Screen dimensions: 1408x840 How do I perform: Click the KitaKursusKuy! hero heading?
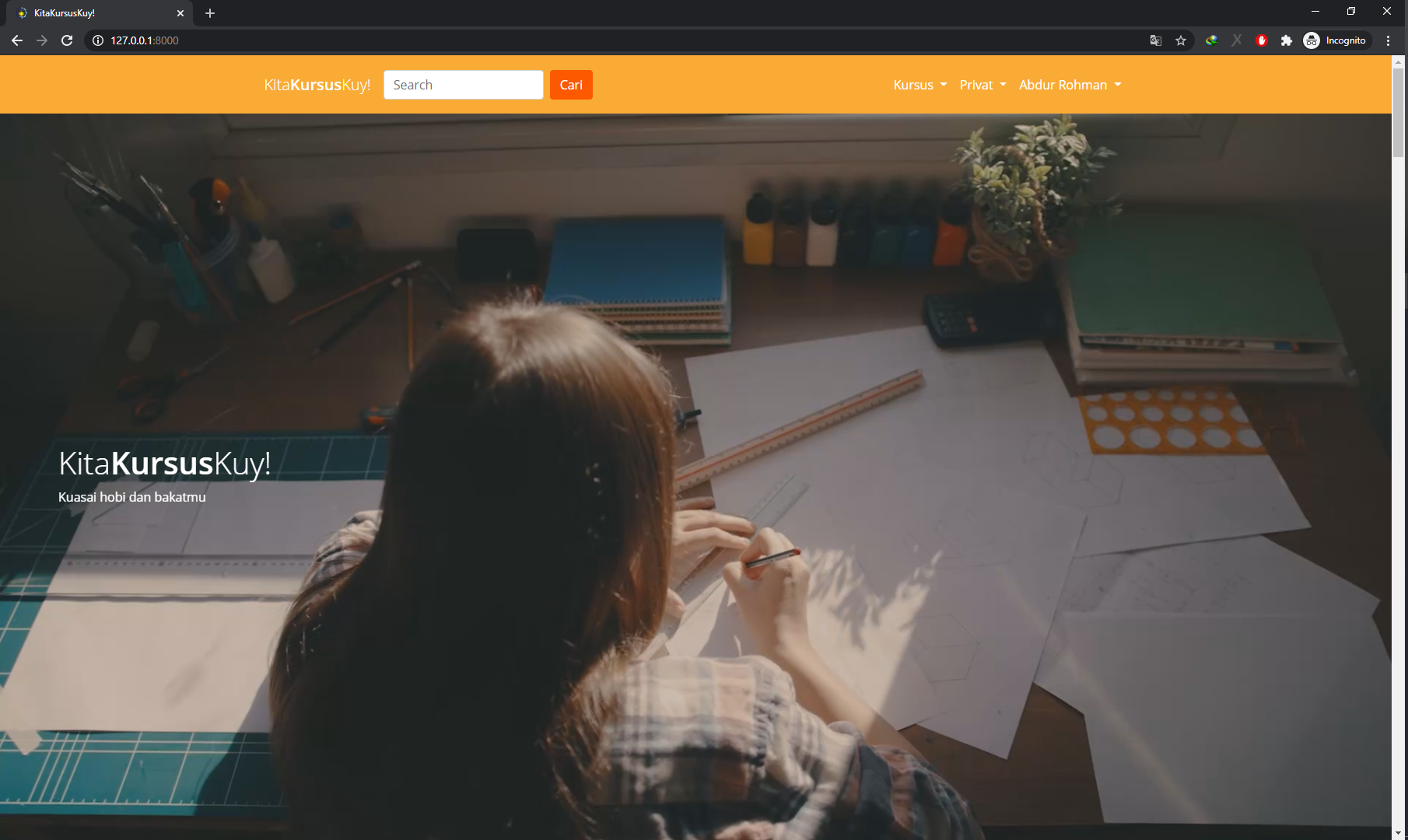(x=165, y=464)
